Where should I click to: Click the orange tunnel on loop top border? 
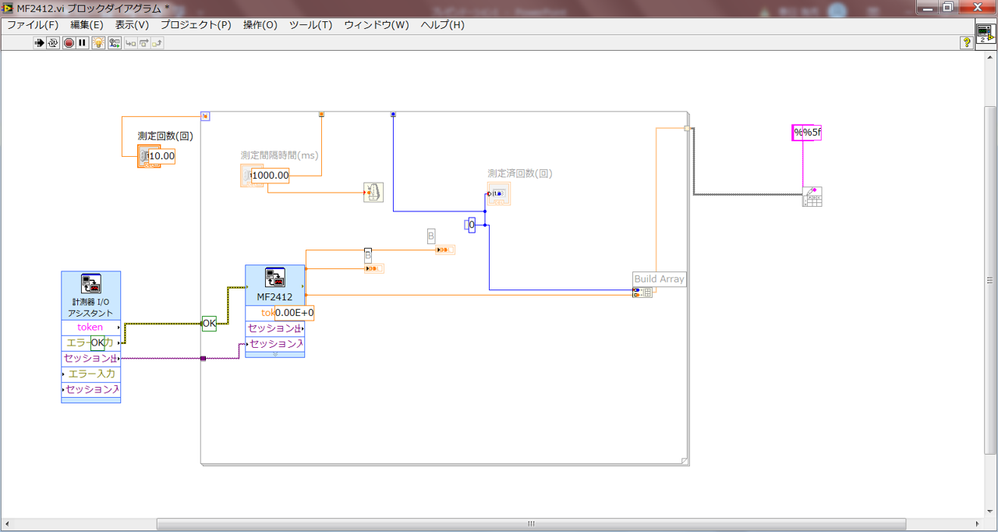click(321, 115)
